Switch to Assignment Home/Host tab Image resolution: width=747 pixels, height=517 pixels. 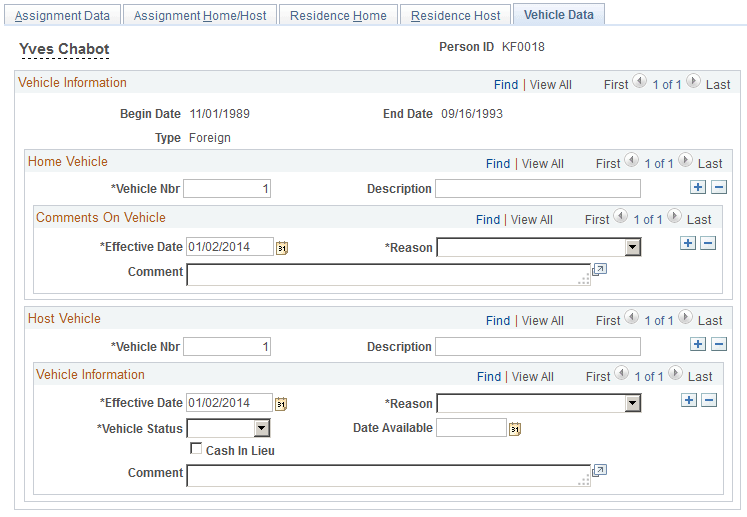coord(200,15)
